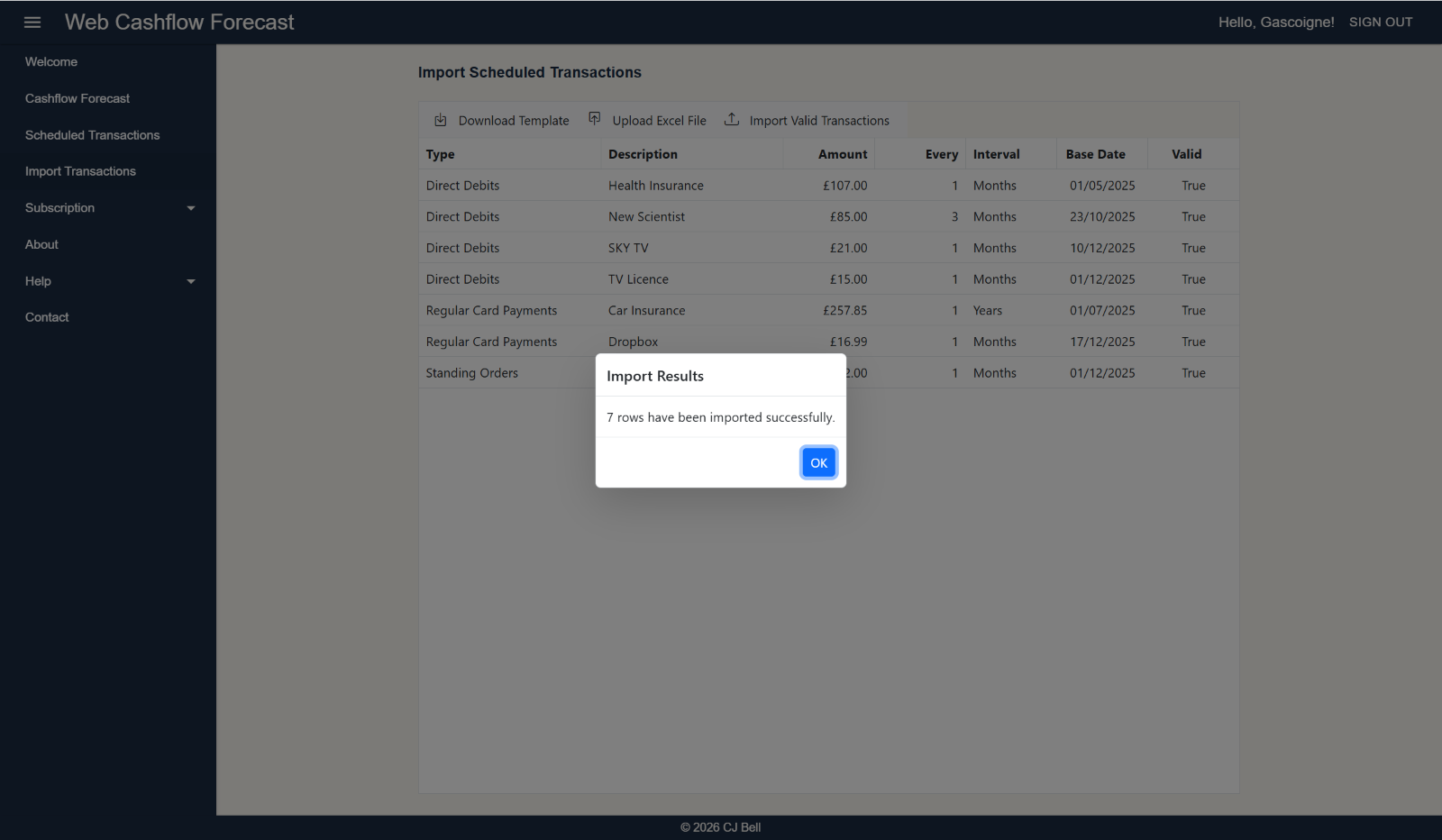Open the About page
The height and width of the screenshot is (840, 1442).
pos(41,244)
